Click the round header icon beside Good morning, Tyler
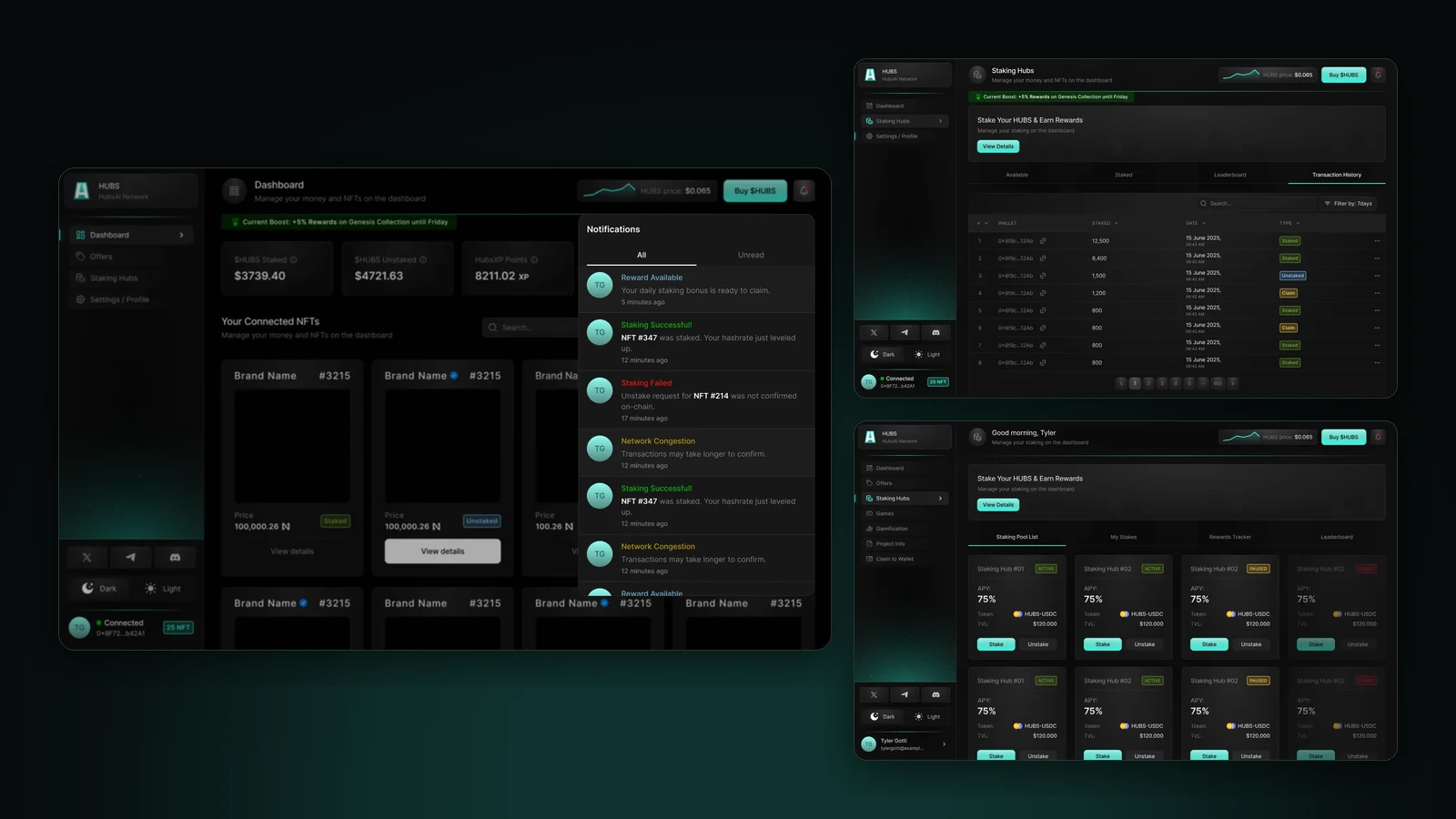Screen dimensions: 1456x819 pyautogui.click(x=977, y=437)
